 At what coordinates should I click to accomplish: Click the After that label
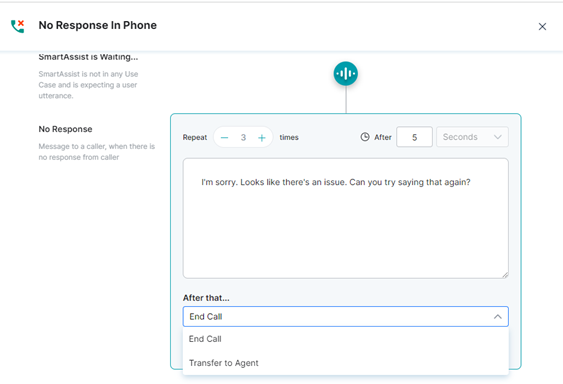pos(206,298)
